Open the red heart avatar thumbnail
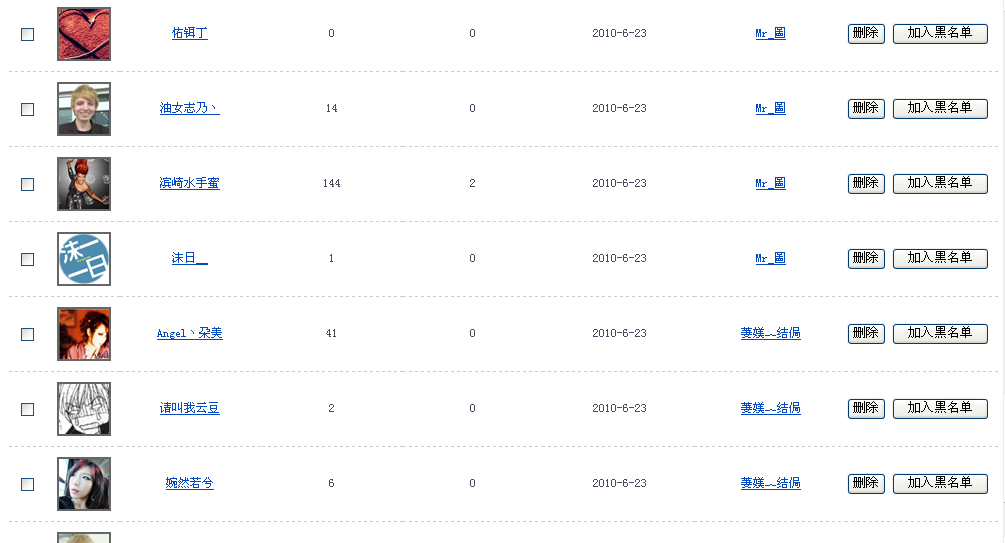1005x543 pixels. point(84,34)
